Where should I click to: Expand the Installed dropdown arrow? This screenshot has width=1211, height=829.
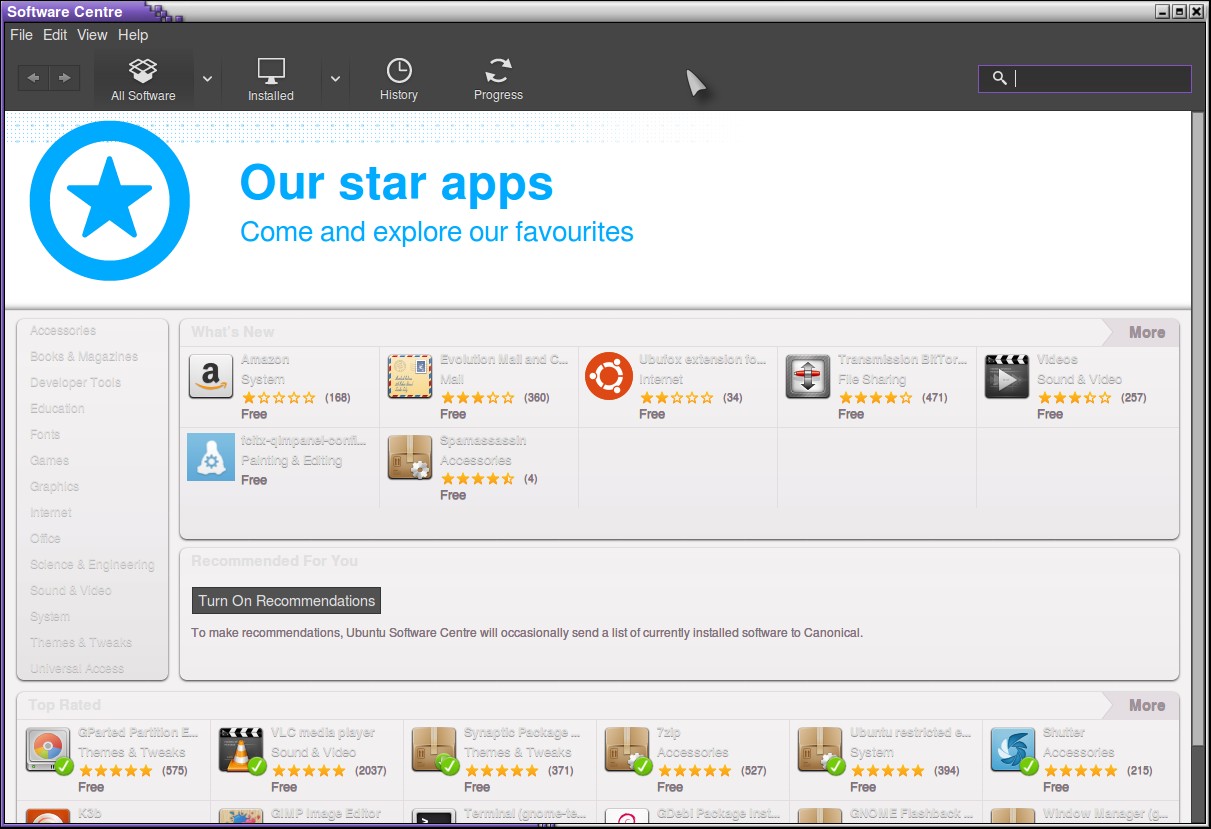pos(335,79)
